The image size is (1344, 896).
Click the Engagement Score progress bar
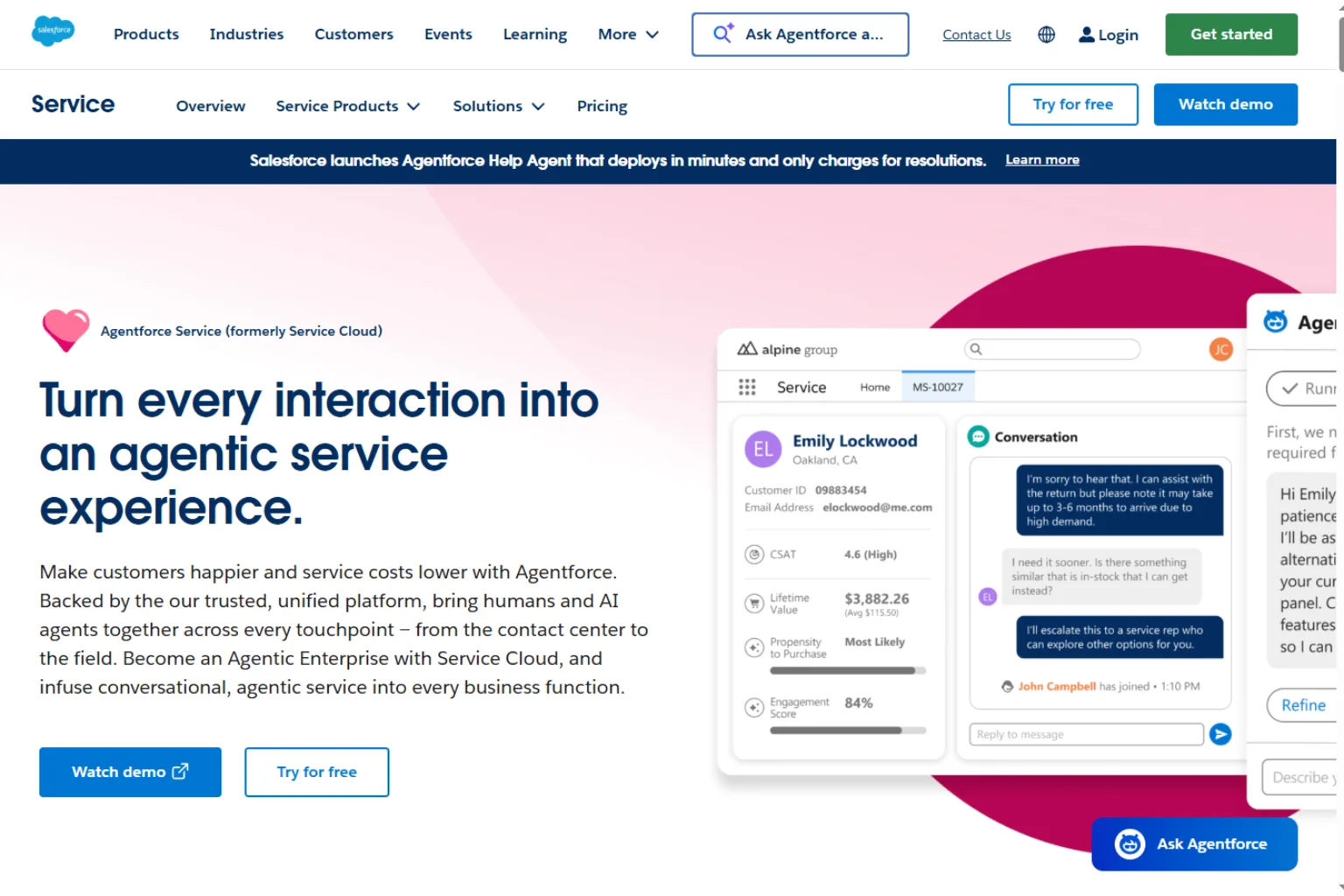pos(847,730)
